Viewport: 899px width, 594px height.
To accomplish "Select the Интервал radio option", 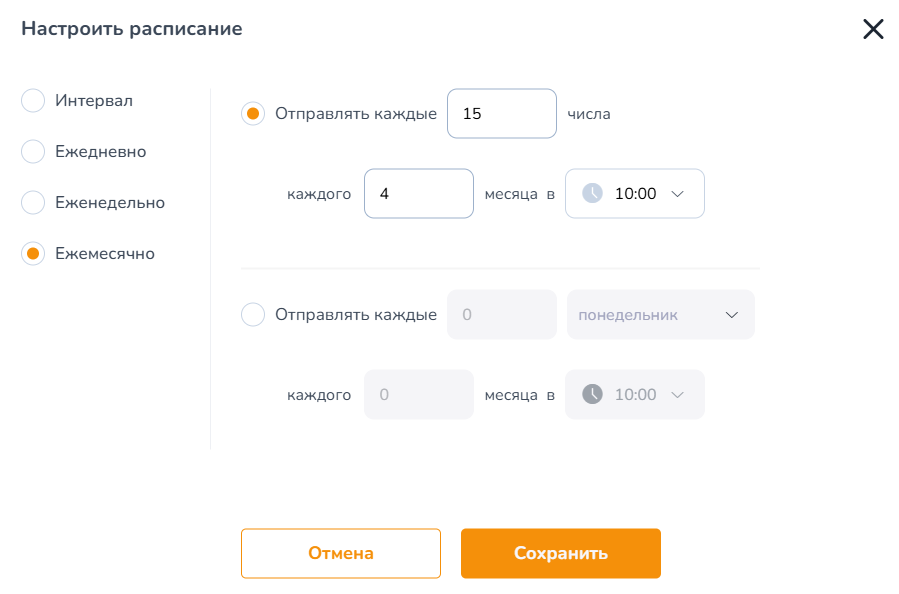I will [33, 100].
